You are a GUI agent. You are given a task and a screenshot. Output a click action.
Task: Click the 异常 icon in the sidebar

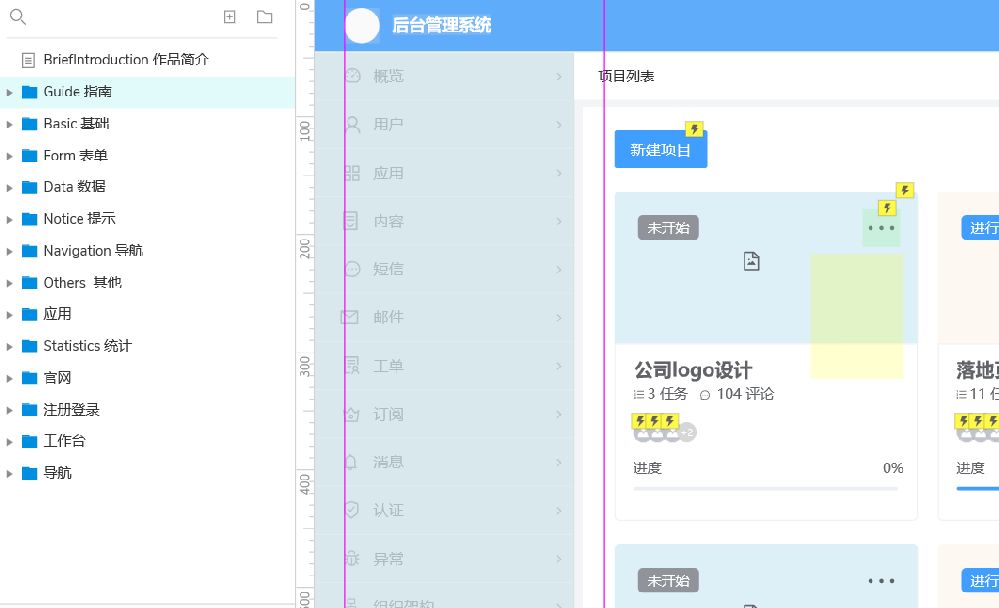click(x=351, y=559)
